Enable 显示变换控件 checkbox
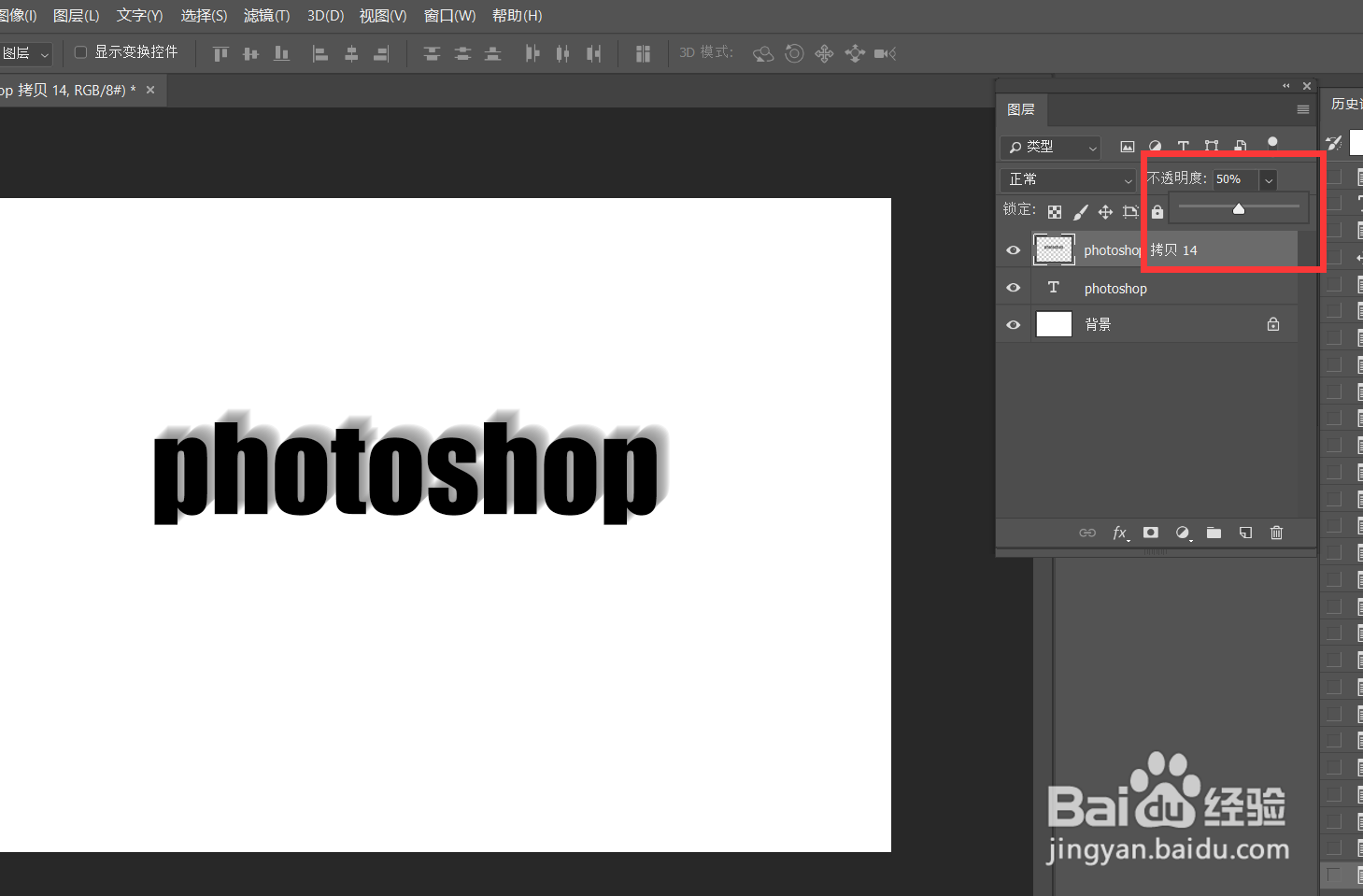The height and width of the screenshot is (896, 1363). tap(80, 52)
